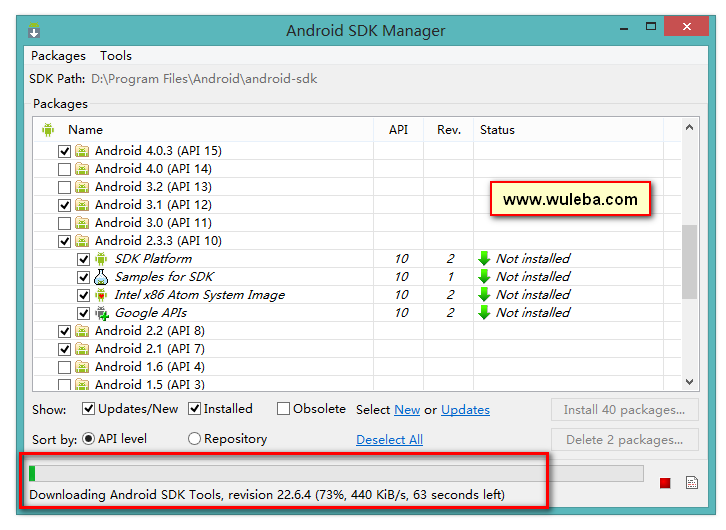Click the folder icon for Android 3.1 (API 12)
This screenshot has height=530, width=726.
tap(82, 205)
